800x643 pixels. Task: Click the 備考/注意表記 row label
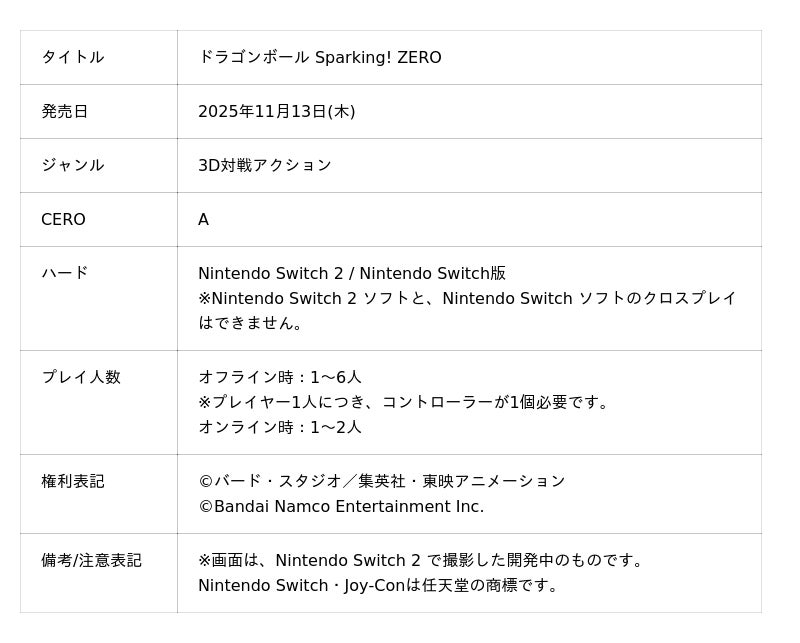91,560
